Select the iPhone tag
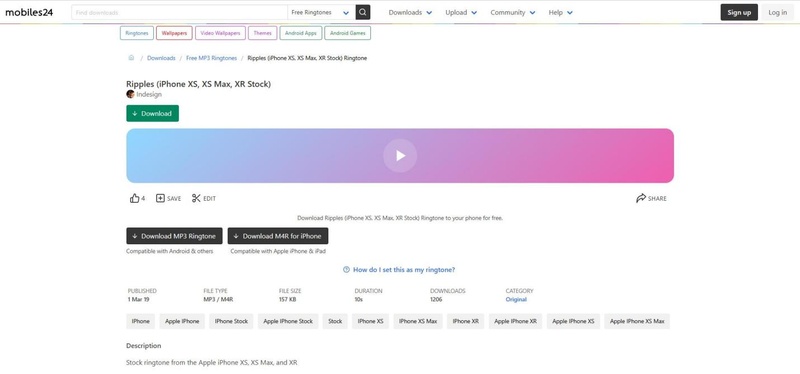The image size is (800, 374). pyautogui.click(x=141, y=321)
